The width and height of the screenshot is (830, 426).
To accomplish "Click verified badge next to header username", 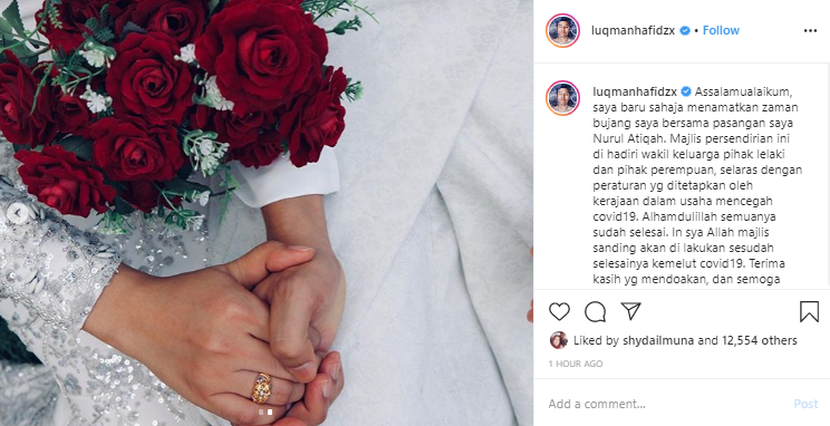I will pos(684,31).
